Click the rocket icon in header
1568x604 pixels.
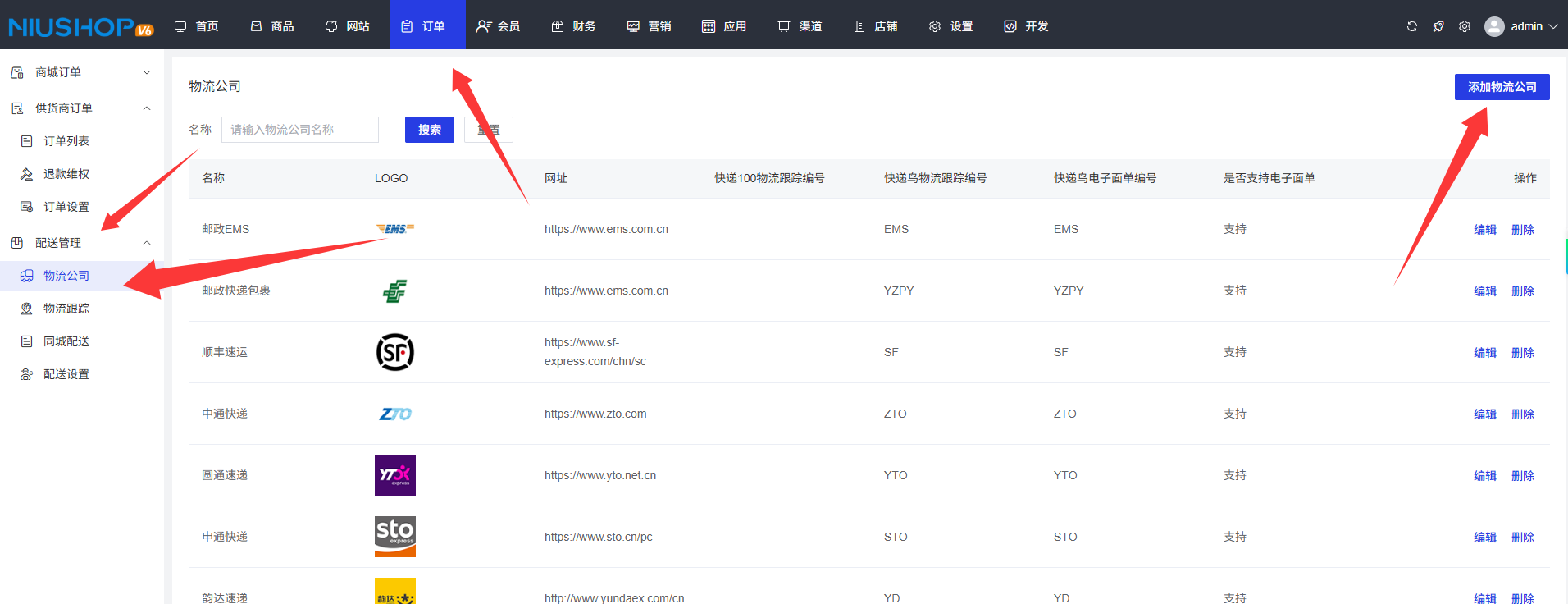tap(1438, 26)
